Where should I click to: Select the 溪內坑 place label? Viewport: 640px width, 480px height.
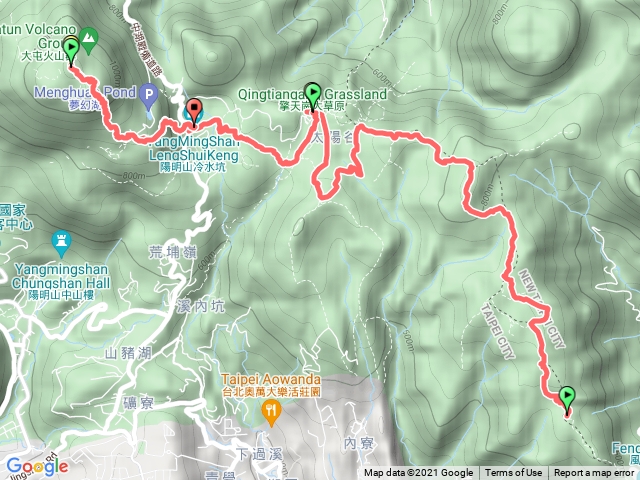[x=201, y=306]
